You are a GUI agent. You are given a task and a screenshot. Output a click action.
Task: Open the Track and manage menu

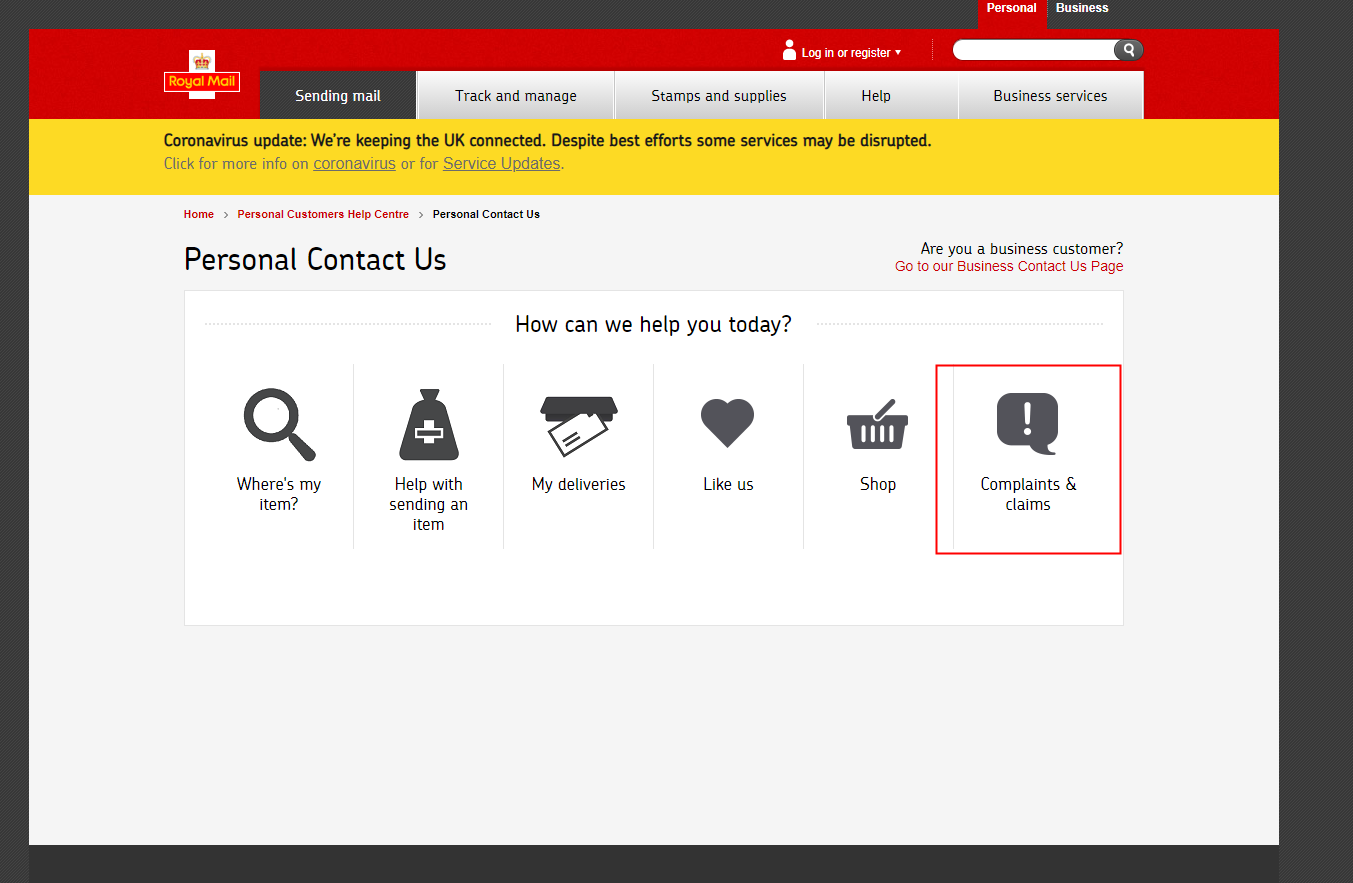coord(515,96)
